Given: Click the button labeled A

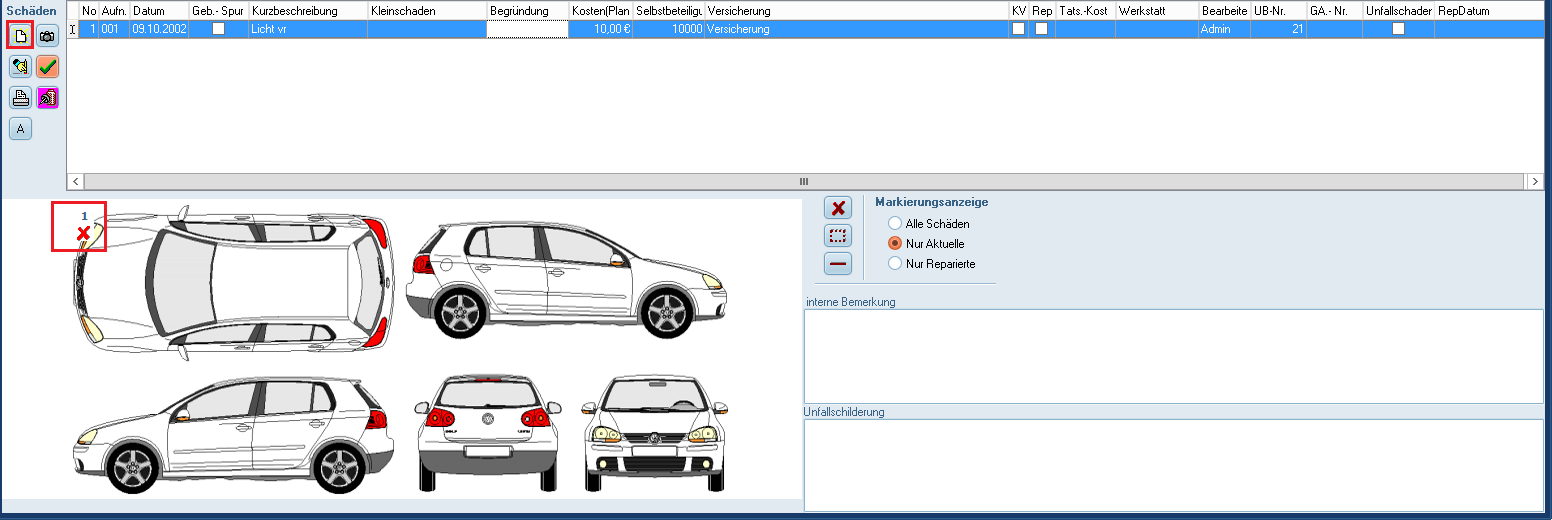Looking at the screenshot, I should tap(20, 128).
